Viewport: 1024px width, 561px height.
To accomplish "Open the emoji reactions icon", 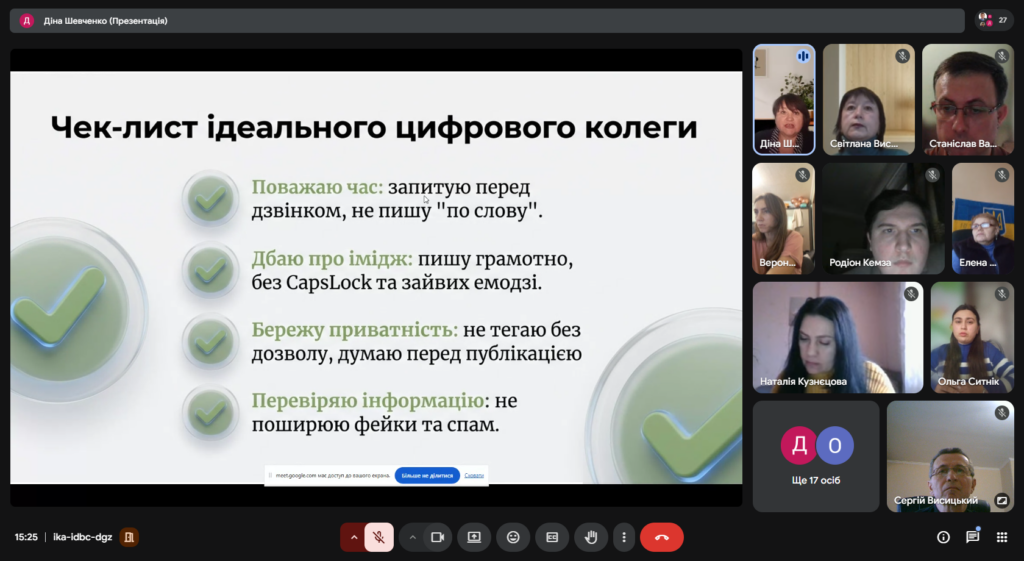I will (513, 537).
